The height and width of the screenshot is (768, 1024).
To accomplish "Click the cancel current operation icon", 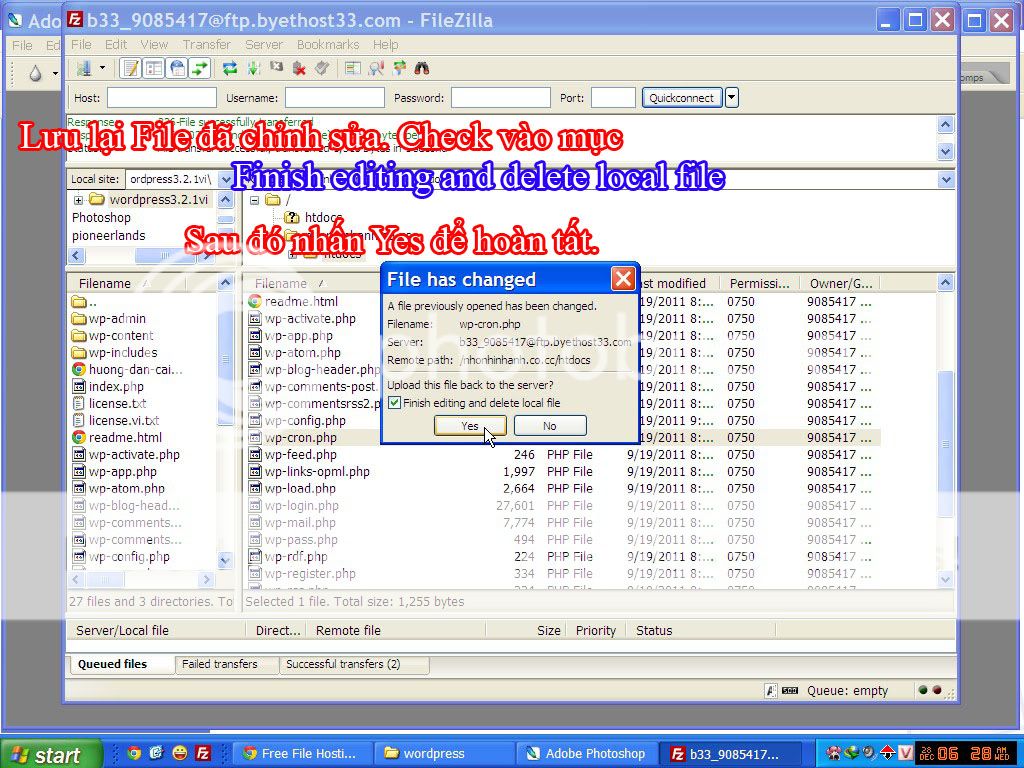I will pos(276,68).
